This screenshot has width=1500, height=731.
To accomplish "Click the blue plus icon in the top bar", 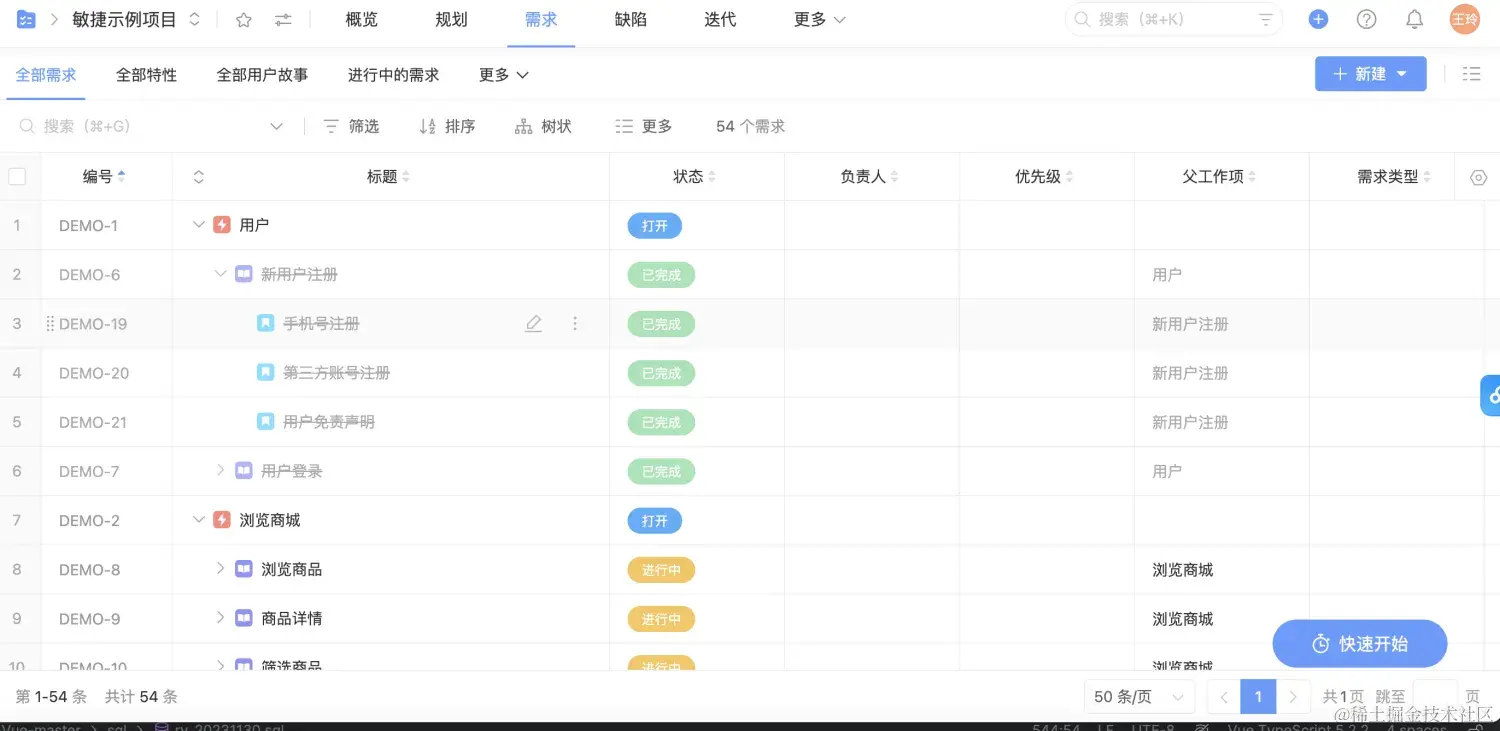I will (1318, 19).
